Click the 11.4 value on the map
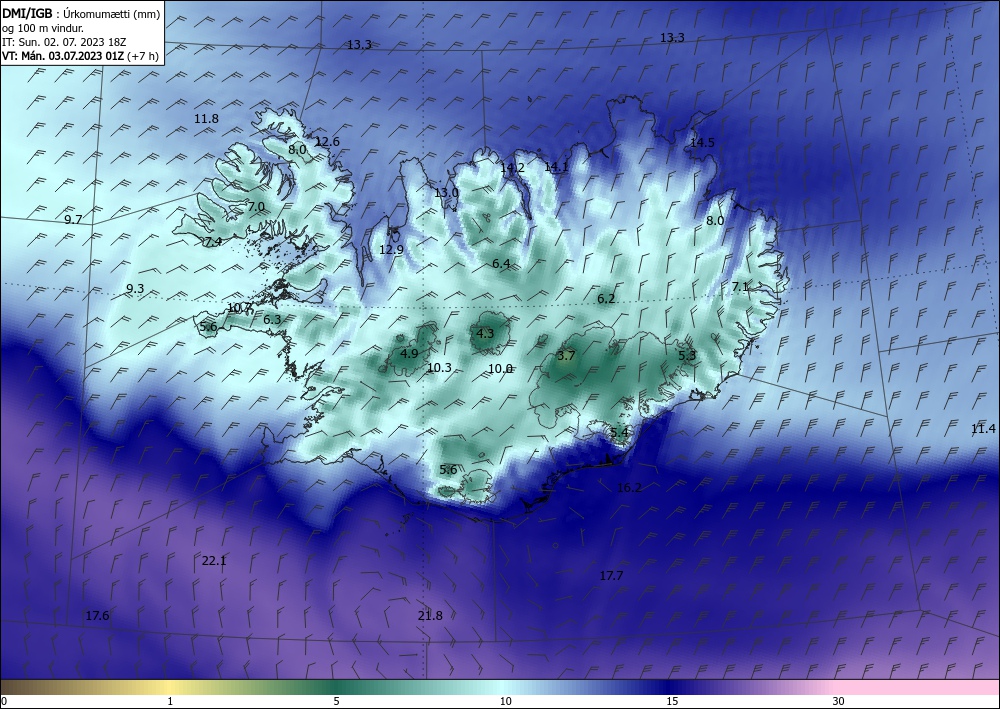 [983, 429]
